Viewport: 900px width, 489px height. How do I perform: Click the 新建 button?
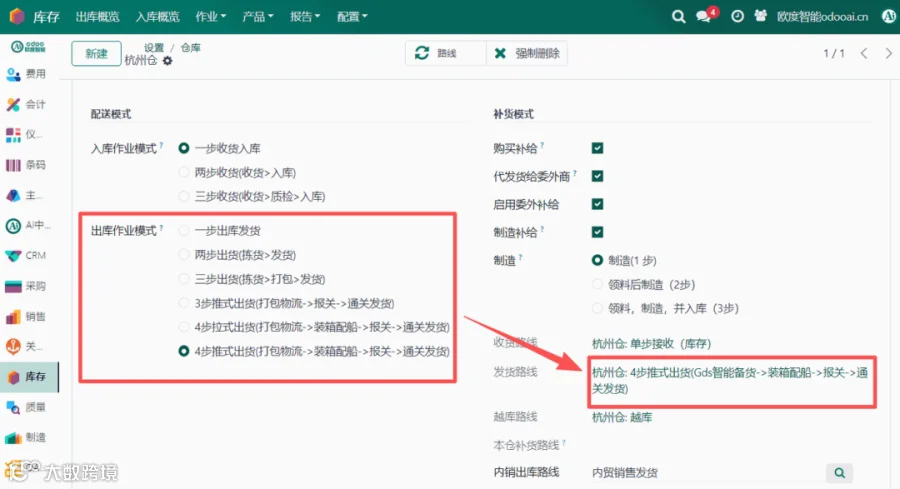96,53
